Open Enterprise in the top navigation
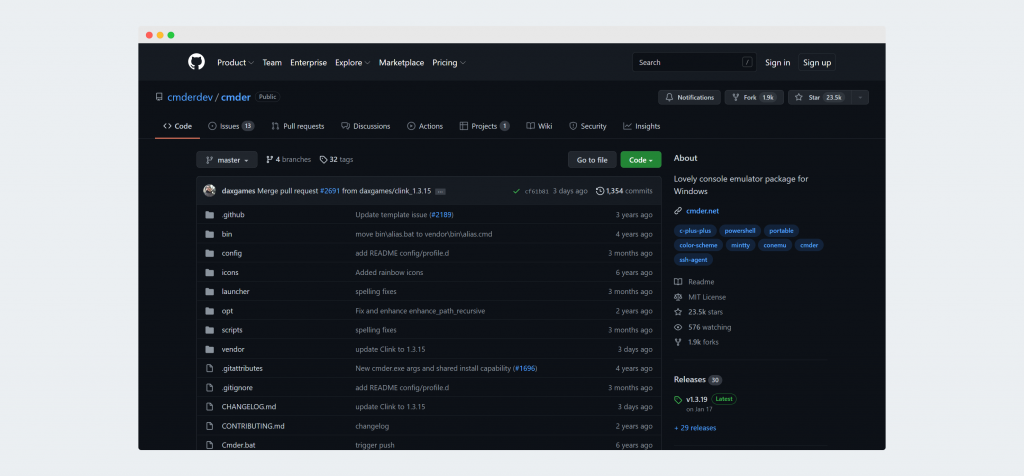The image size is (1024, 476). [x=309, y=63]
